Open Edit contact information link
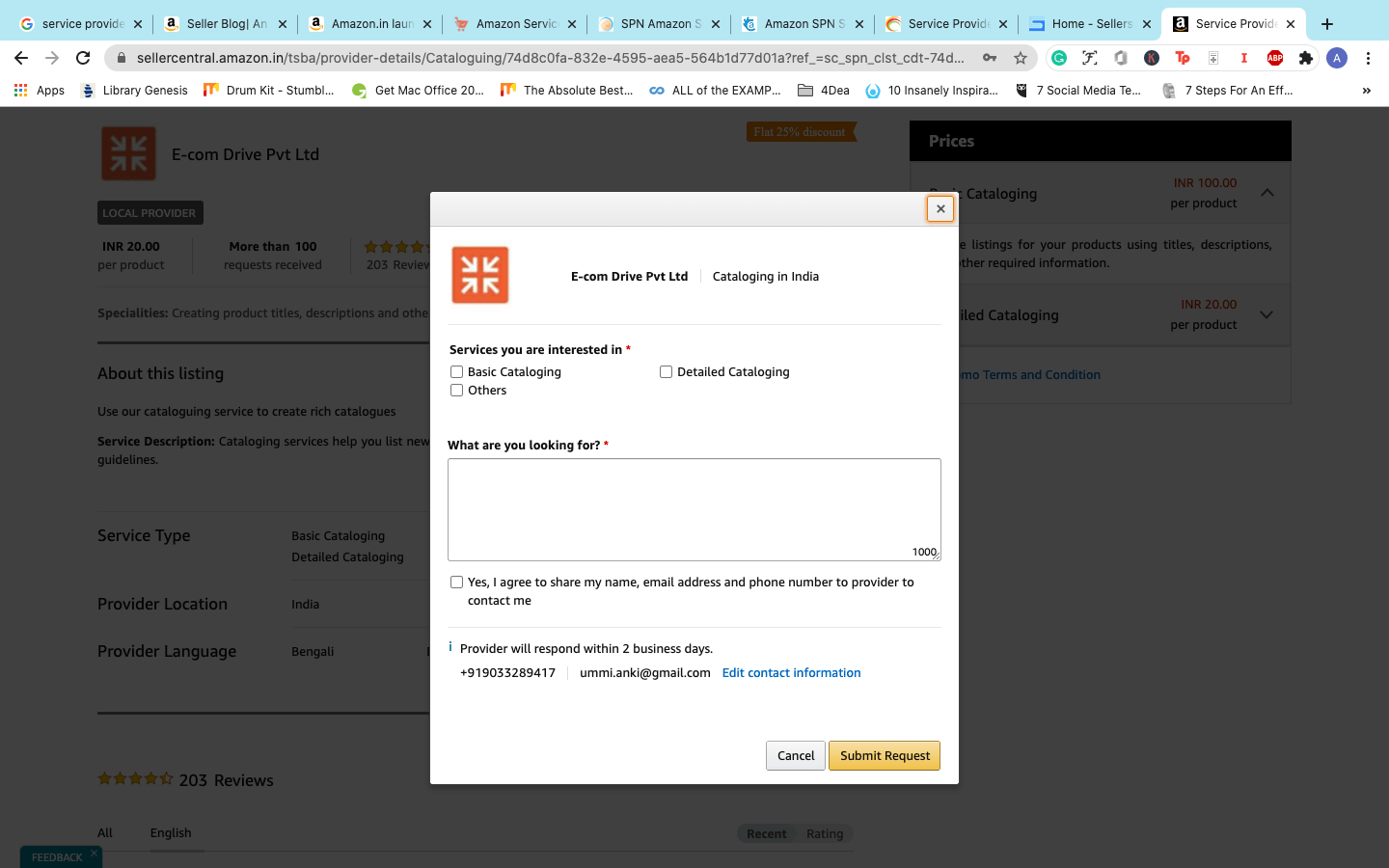1389x868 pixels. 791,673
